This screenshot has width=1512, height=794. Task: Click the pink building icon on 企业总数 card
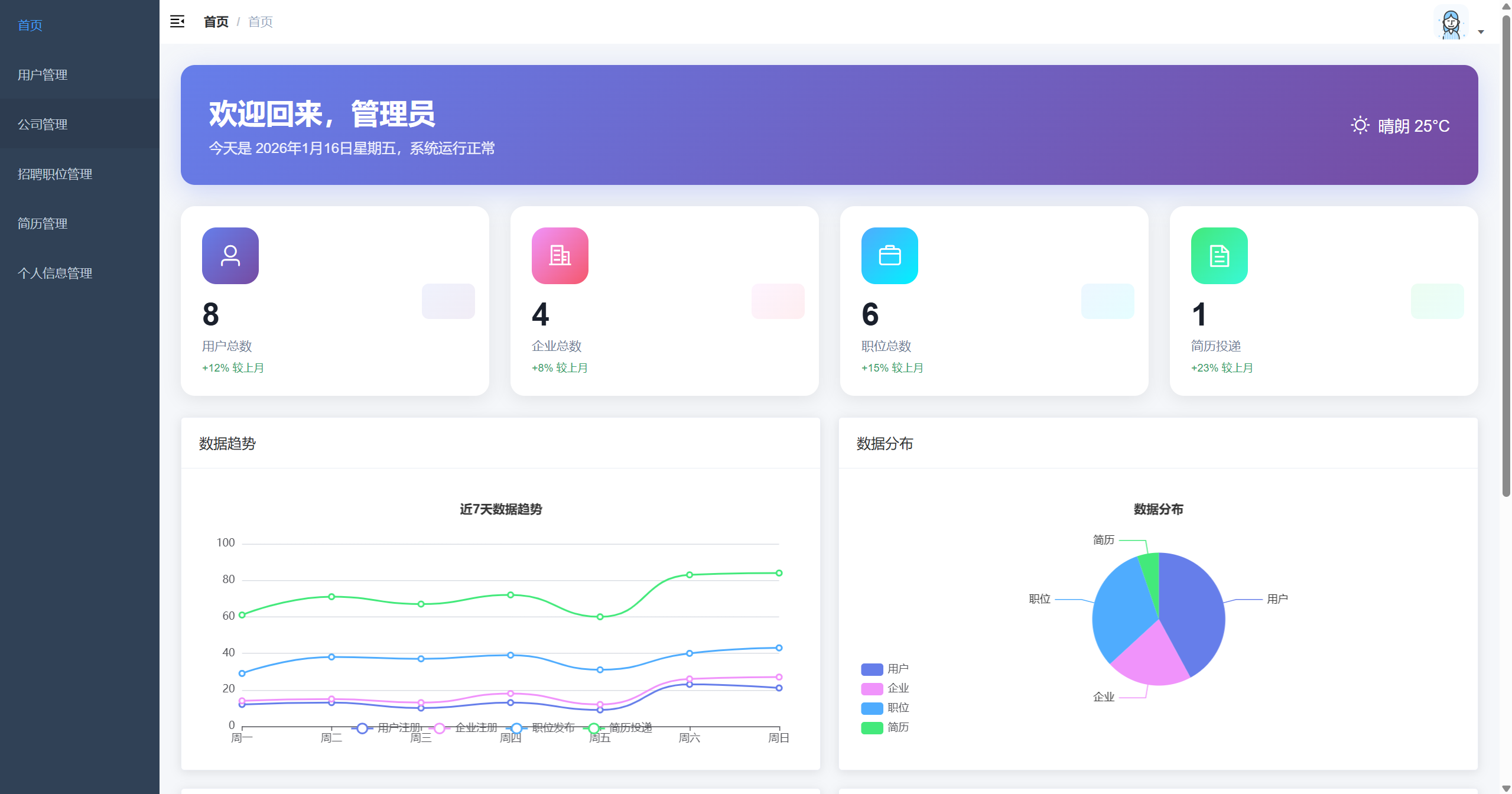click(x=560, y=255)
